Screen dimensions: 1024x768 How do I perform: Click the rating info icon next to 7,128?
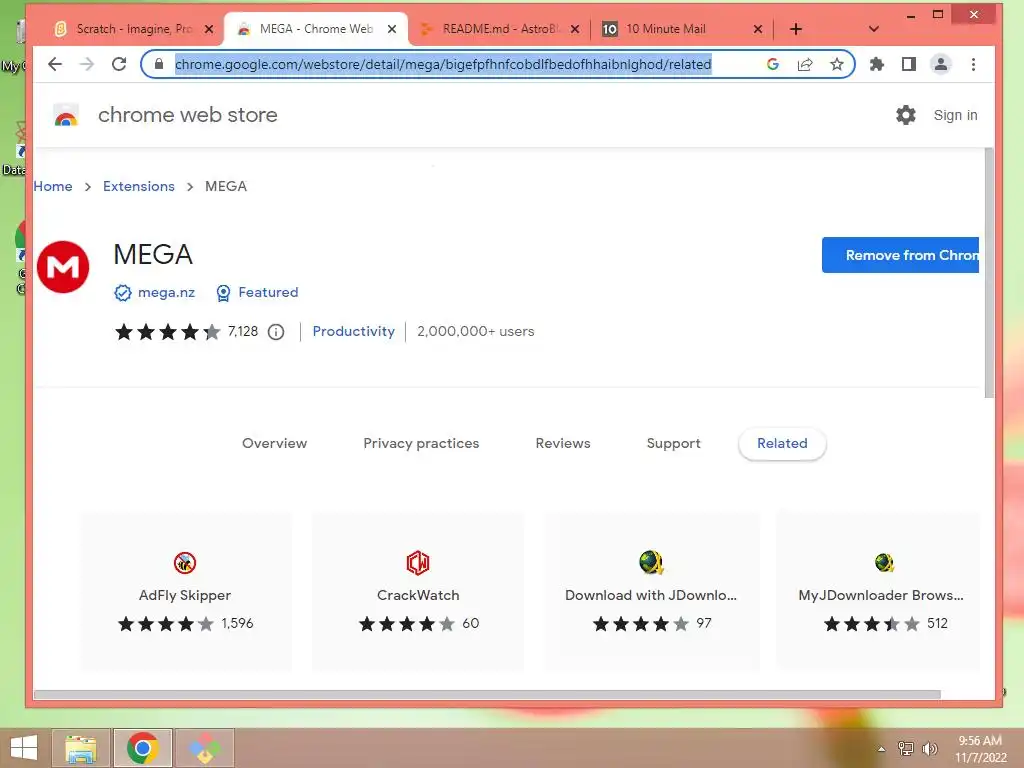[x=276, y=332]
